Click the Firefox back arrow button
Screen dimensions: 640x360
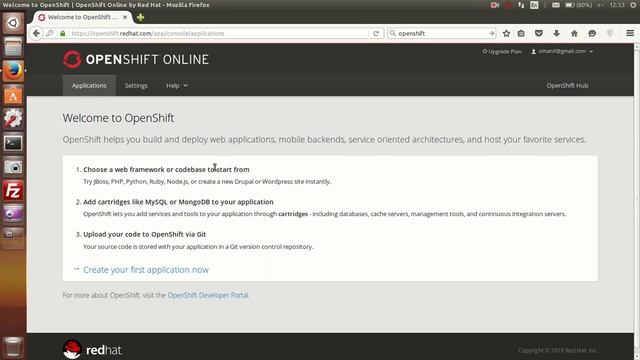coord(36,33)
